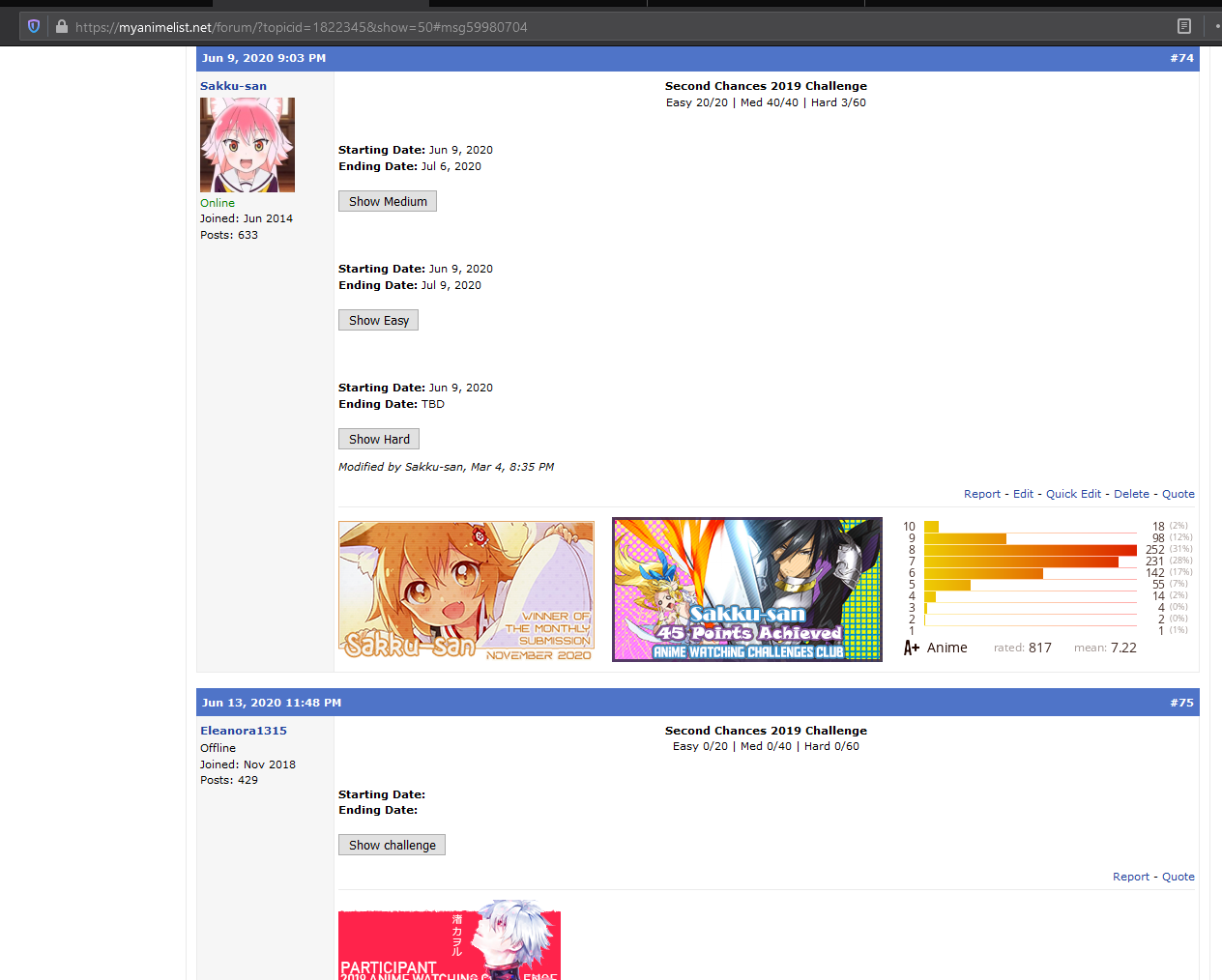Click Sakku-san's pink-haired avatar image

coord(247,145)
